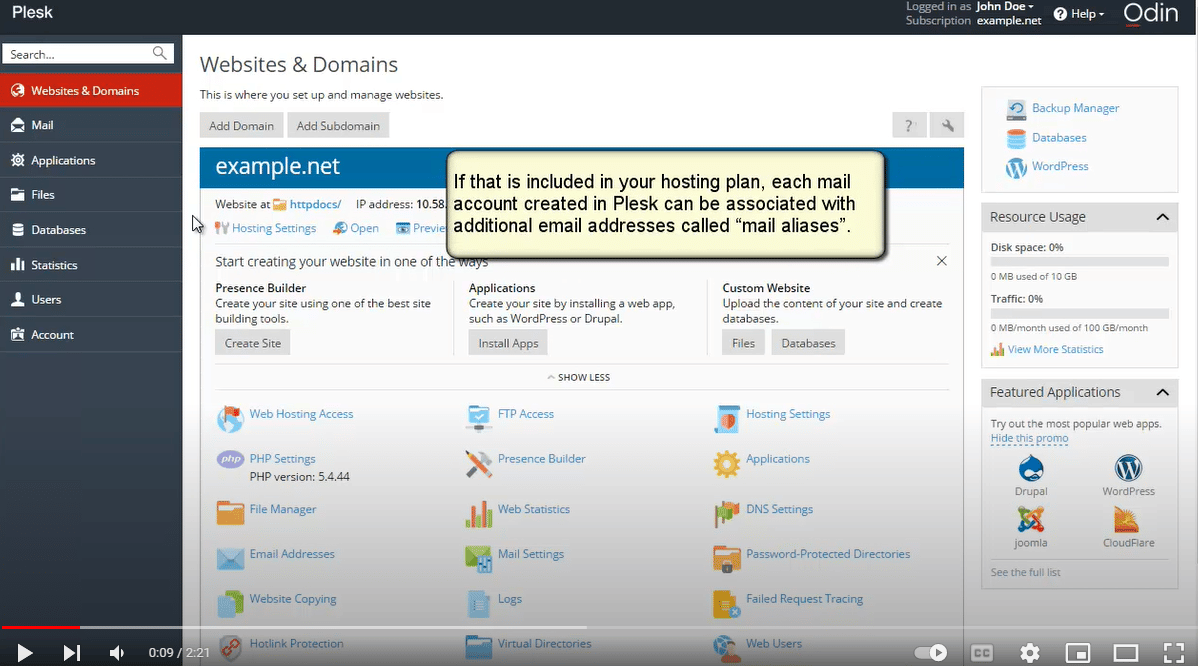Open the Website Copying icon
Image resolution: width=1198 pixels, height=666 pixels.
(x=230, y=603)
